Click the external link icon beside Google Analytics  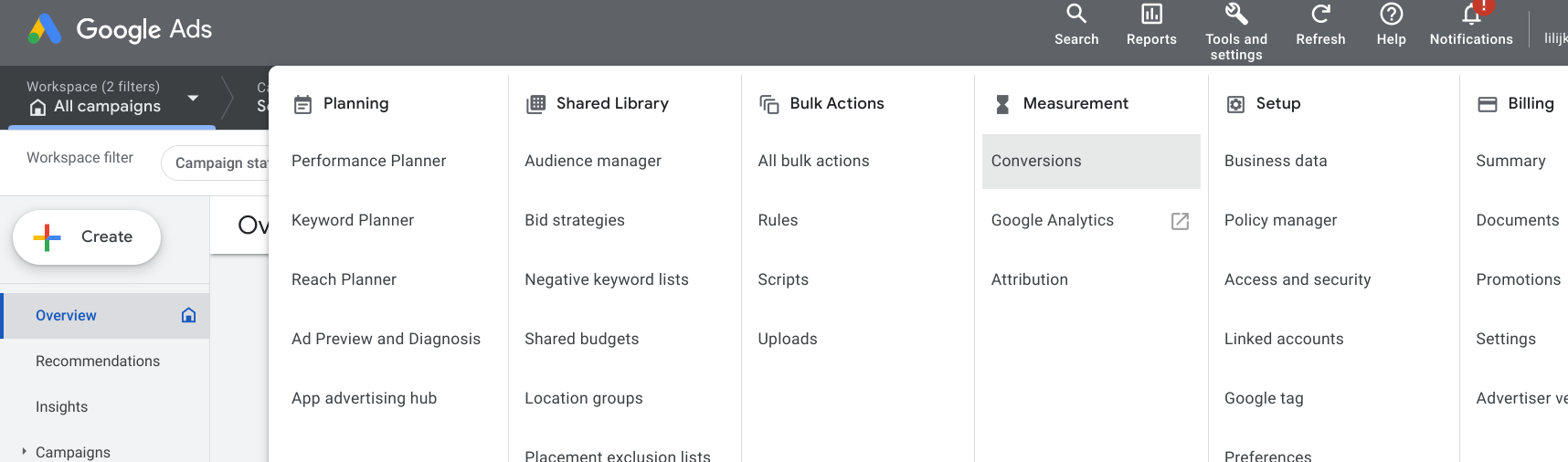1180,221
